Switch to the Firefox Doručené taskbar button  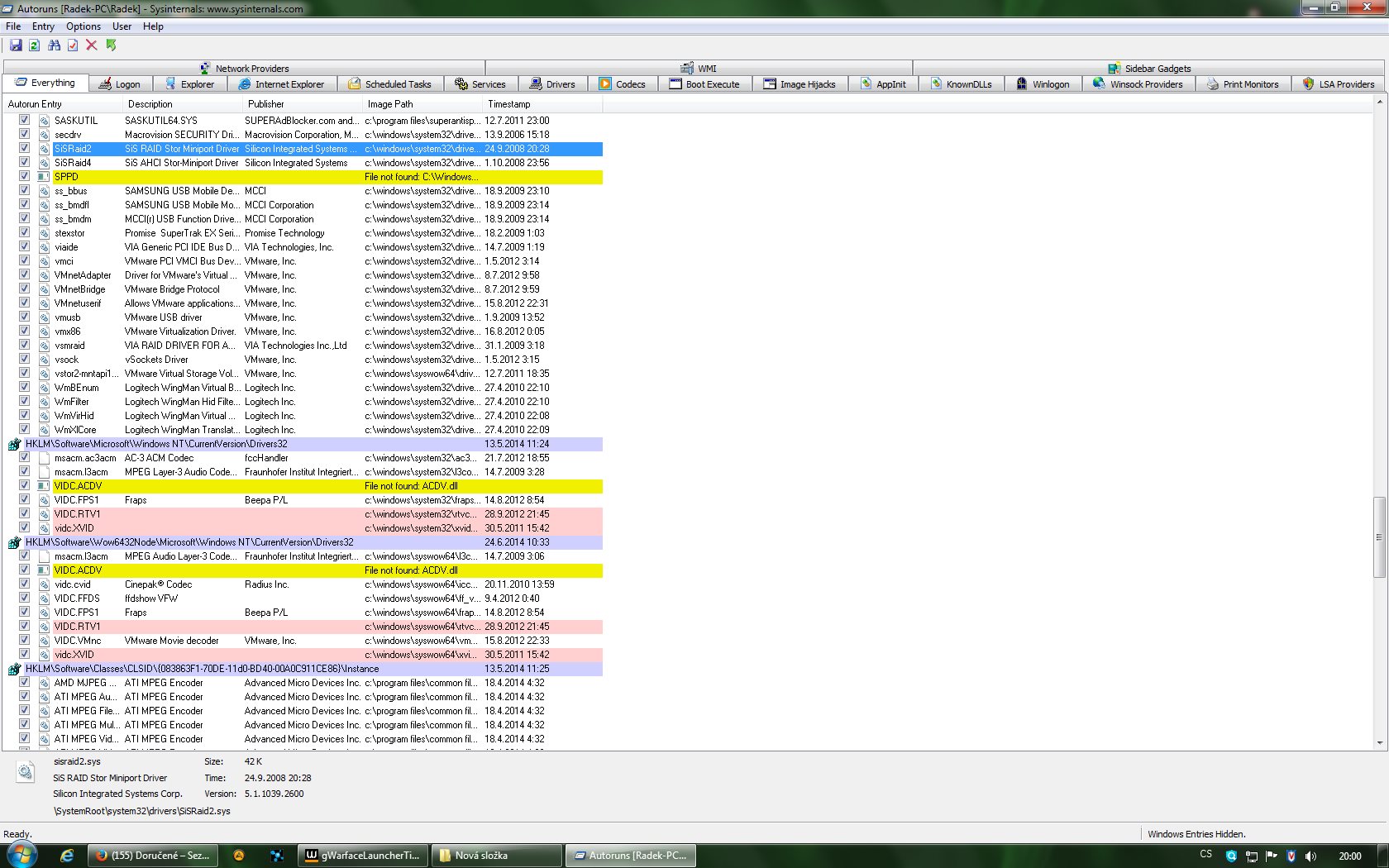tap(154, 856)
